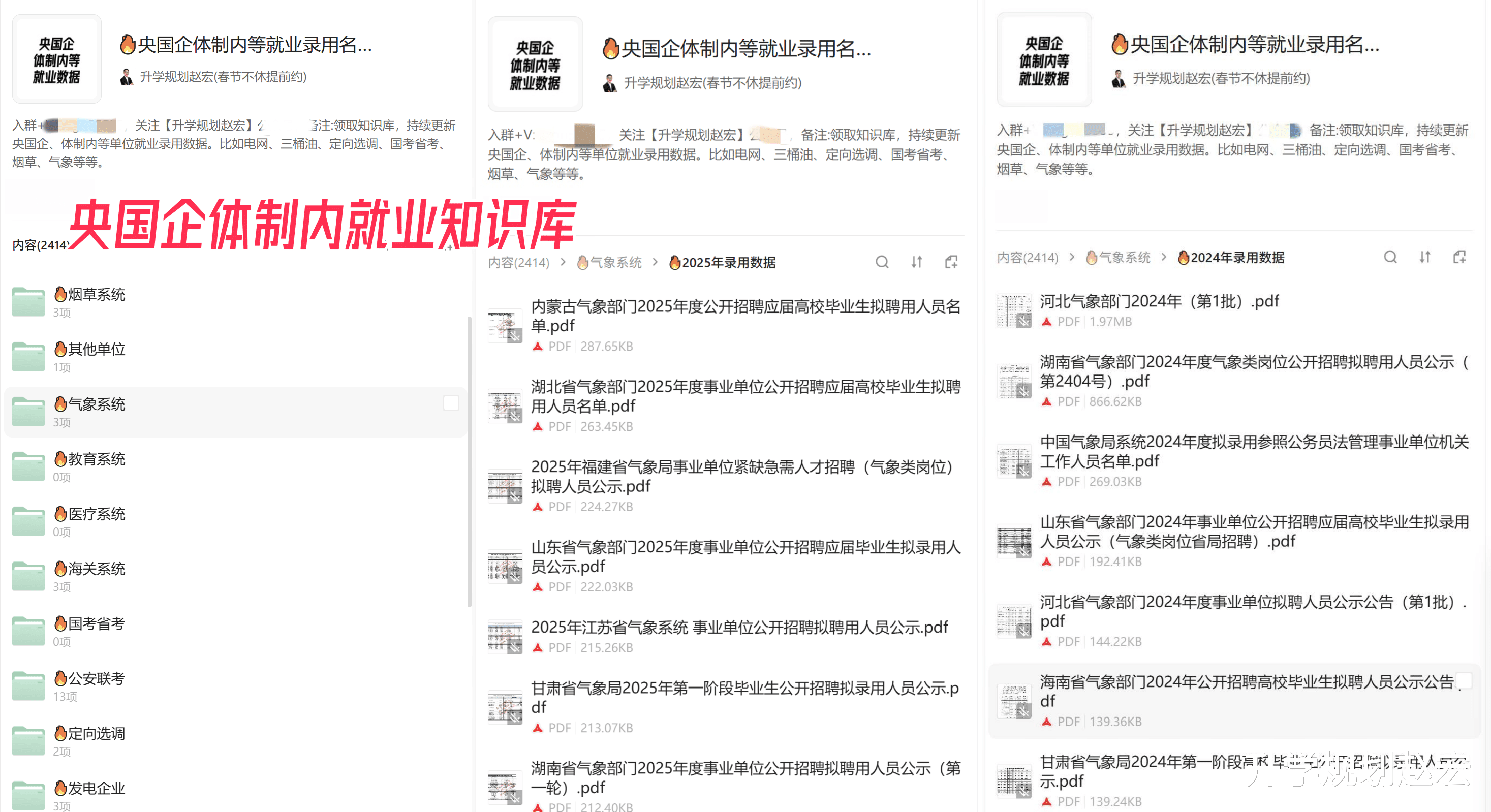The width and height of the screenshot is (1491, 812).
Task: Click the sort arrows icon in the 2024年录用数据 panel
Action: point(1425,257)
